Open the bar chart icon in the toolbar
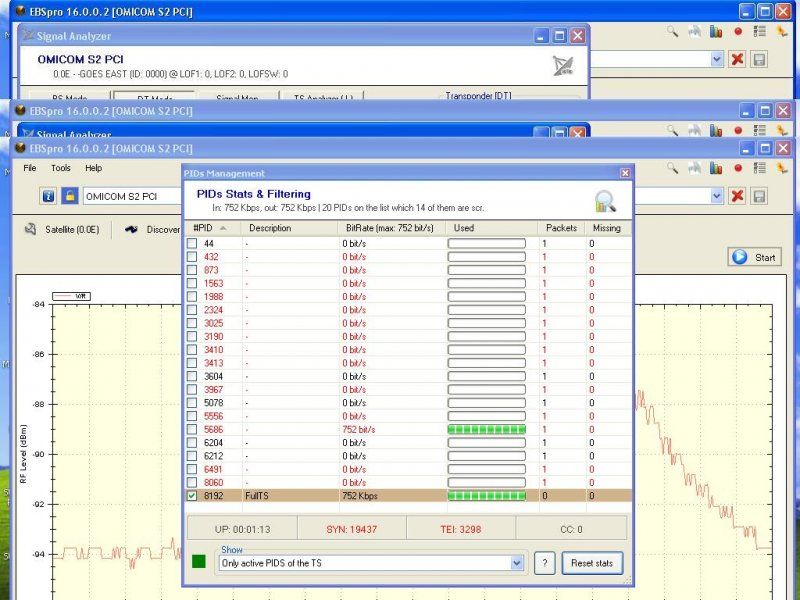 tap(716, 169)
